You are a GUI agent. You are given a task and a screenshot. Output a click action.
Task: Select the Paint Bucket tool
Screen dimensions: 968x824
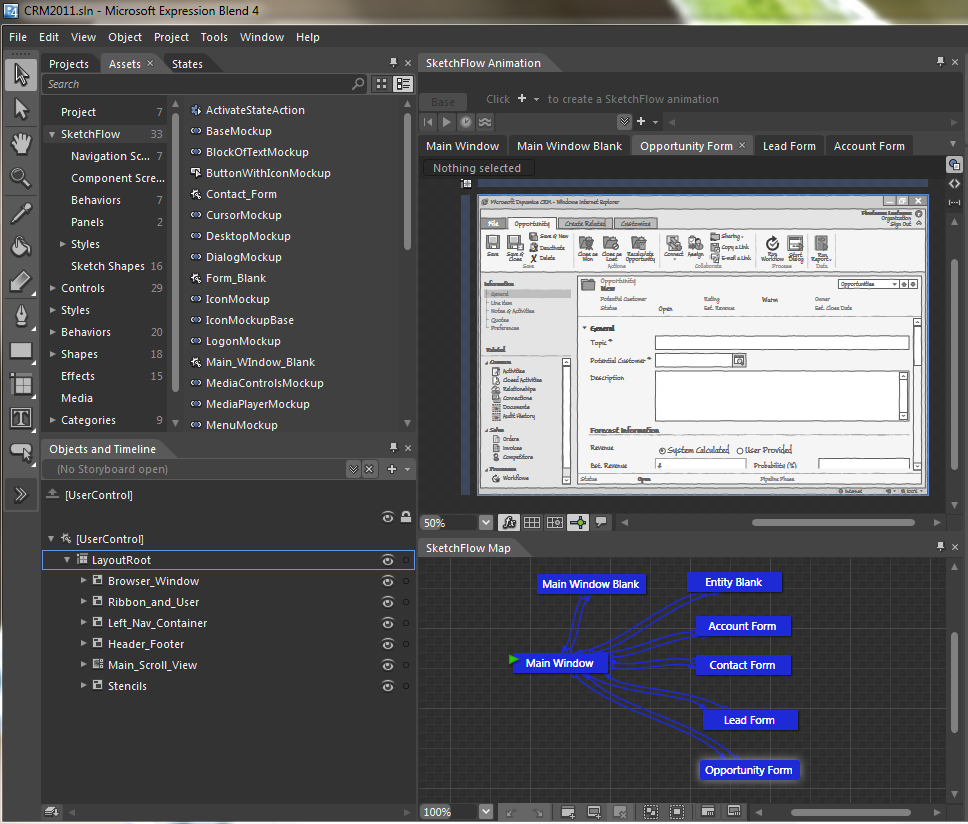21,247
